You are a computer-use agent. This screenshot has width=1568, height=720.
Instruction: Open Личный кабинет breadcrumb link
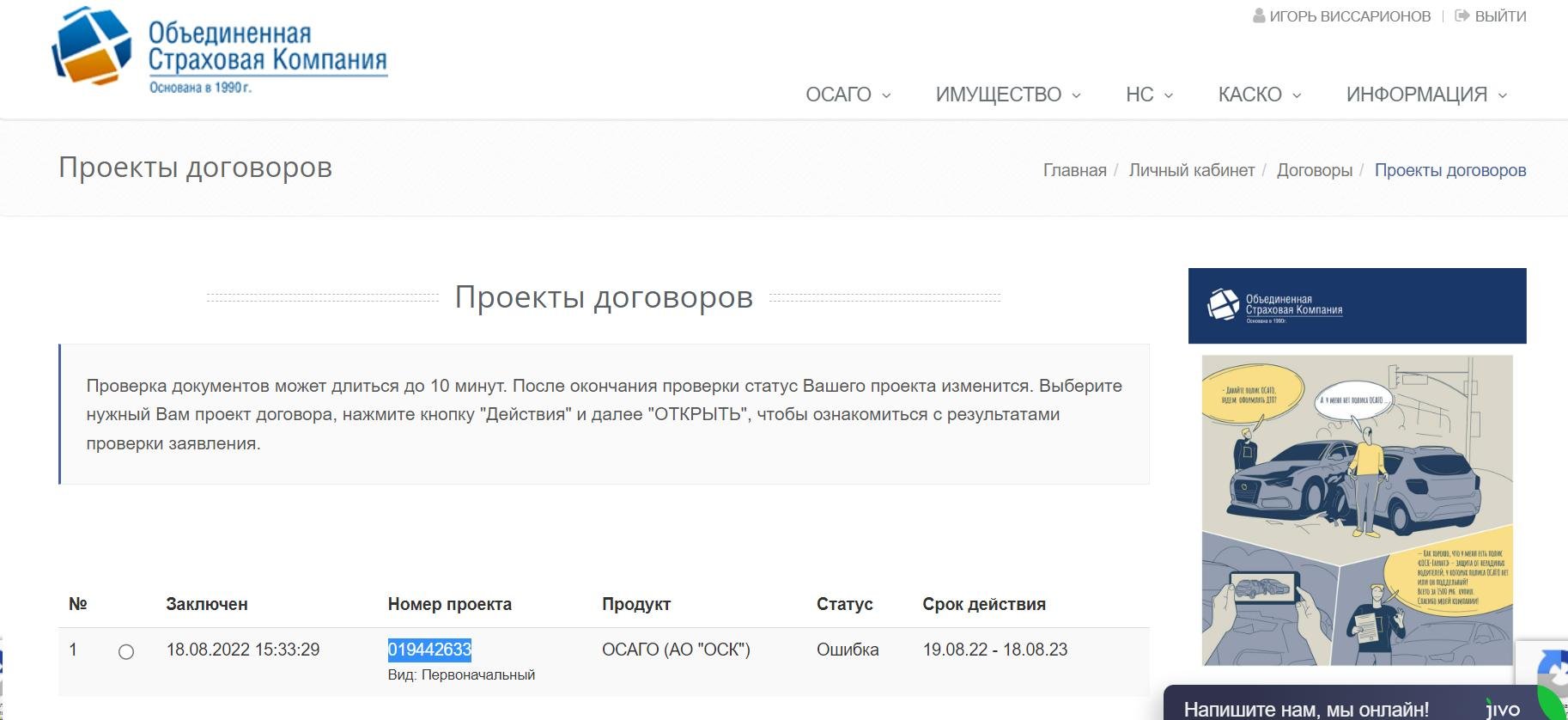1191,170
